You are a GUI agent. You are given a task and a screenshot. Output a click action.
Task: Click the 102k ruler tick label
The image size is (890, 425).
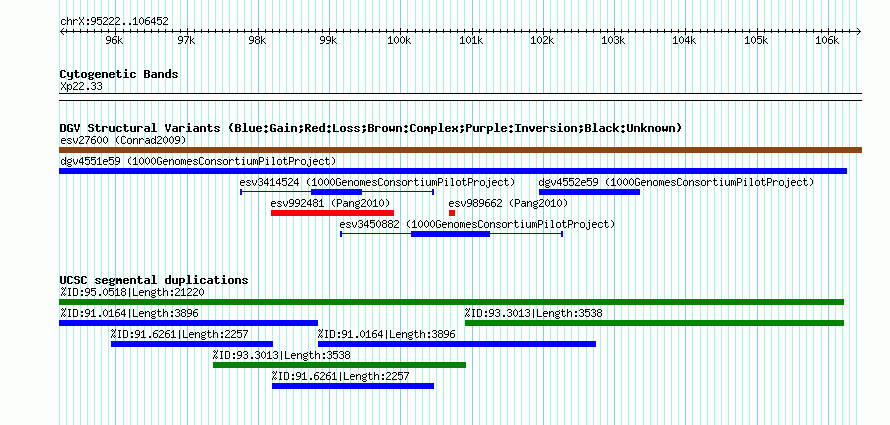(x=542, y=41)
